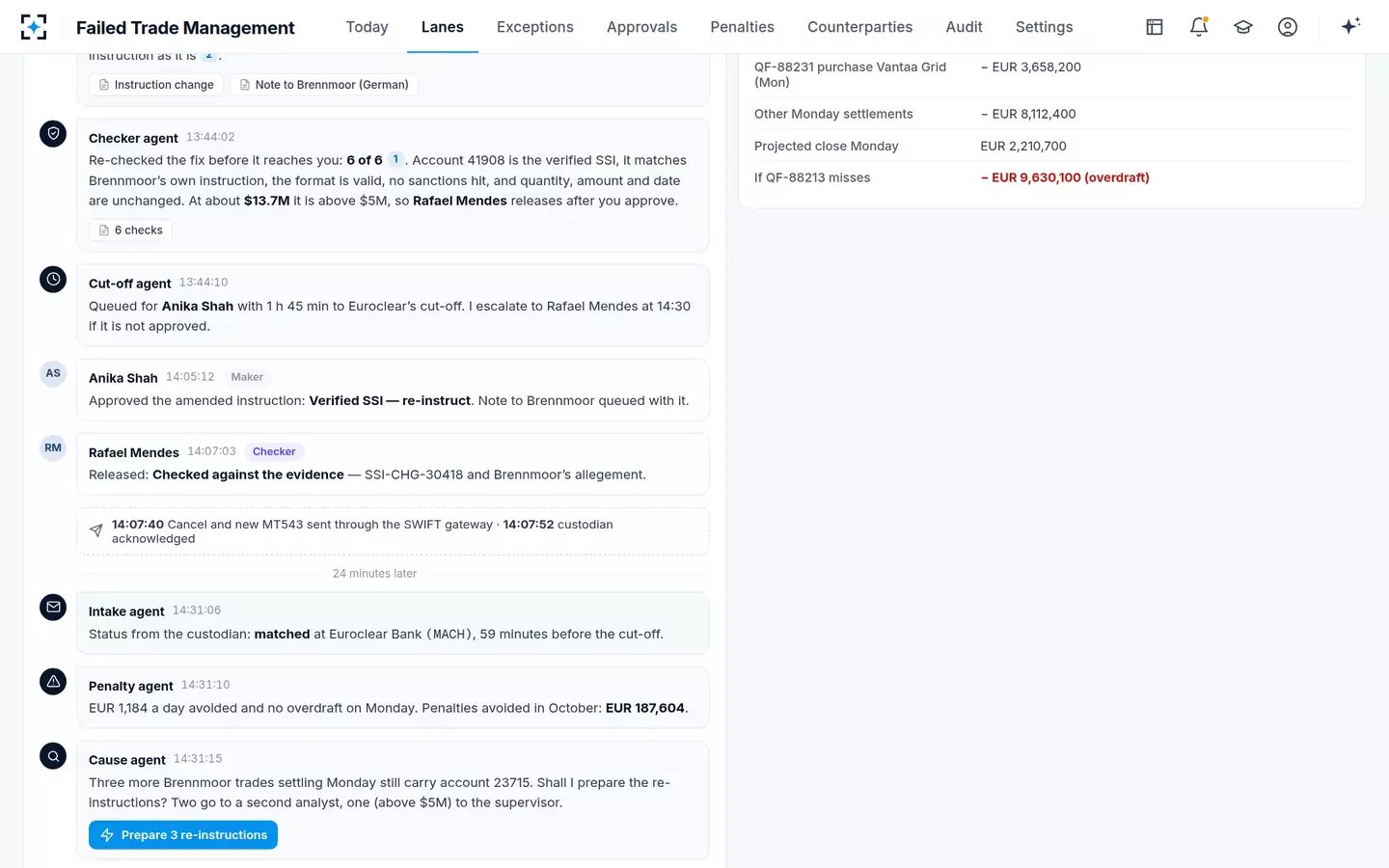Click the QF-88231 purchase Vantaa Grid label

[851, 74]
